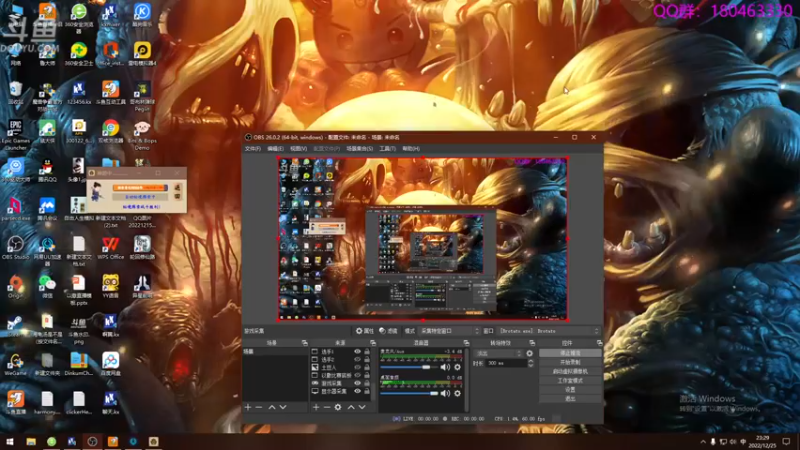Screen dimensions: 800x450
Task: Click 开始录制 start recording button
Action: click(x=570, y=362)
